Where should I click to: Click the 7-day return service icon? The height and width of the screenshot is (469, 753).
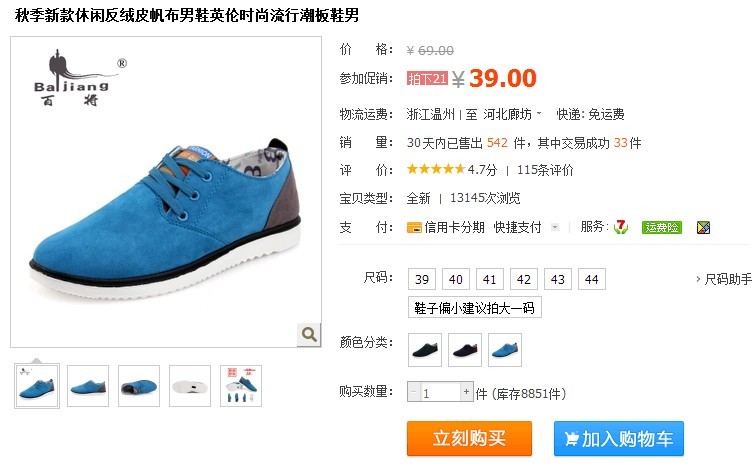[x=621, y=227]
